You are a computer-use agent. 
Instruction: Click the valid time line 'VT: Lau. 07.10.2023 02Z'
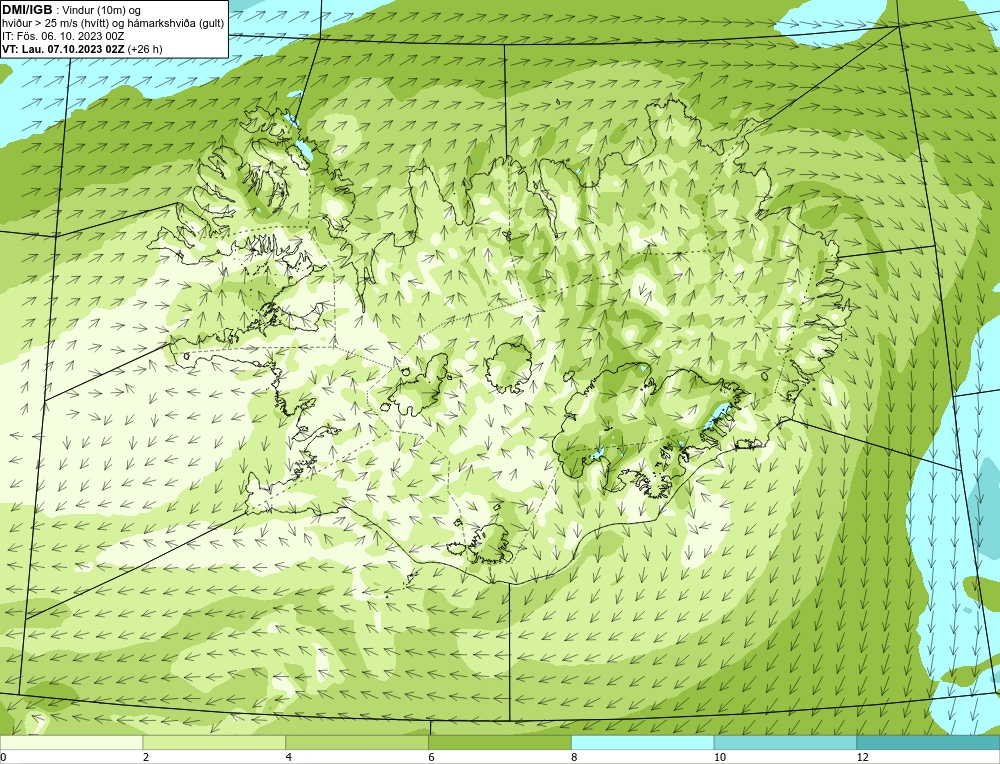pos(64,48)
